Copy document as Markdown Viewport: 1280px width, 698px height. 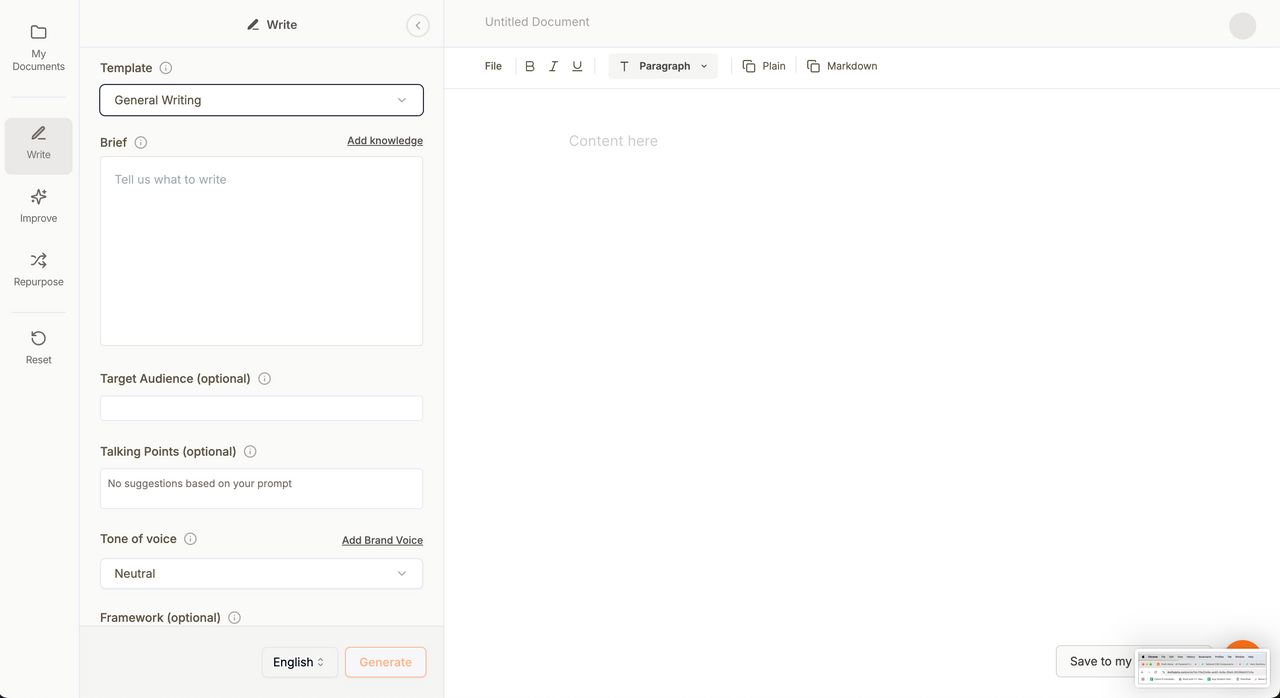tap(842, 66)
